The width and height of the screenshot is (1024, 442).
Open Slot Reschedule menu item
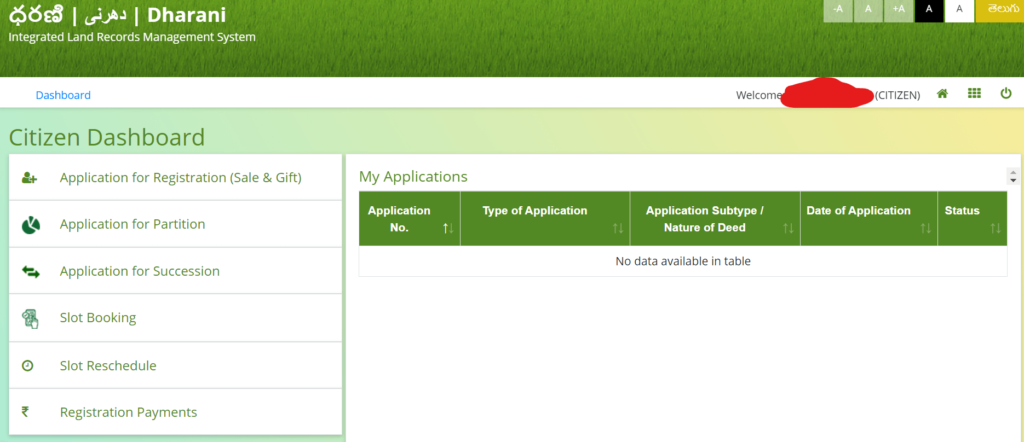tap(176, 365)
